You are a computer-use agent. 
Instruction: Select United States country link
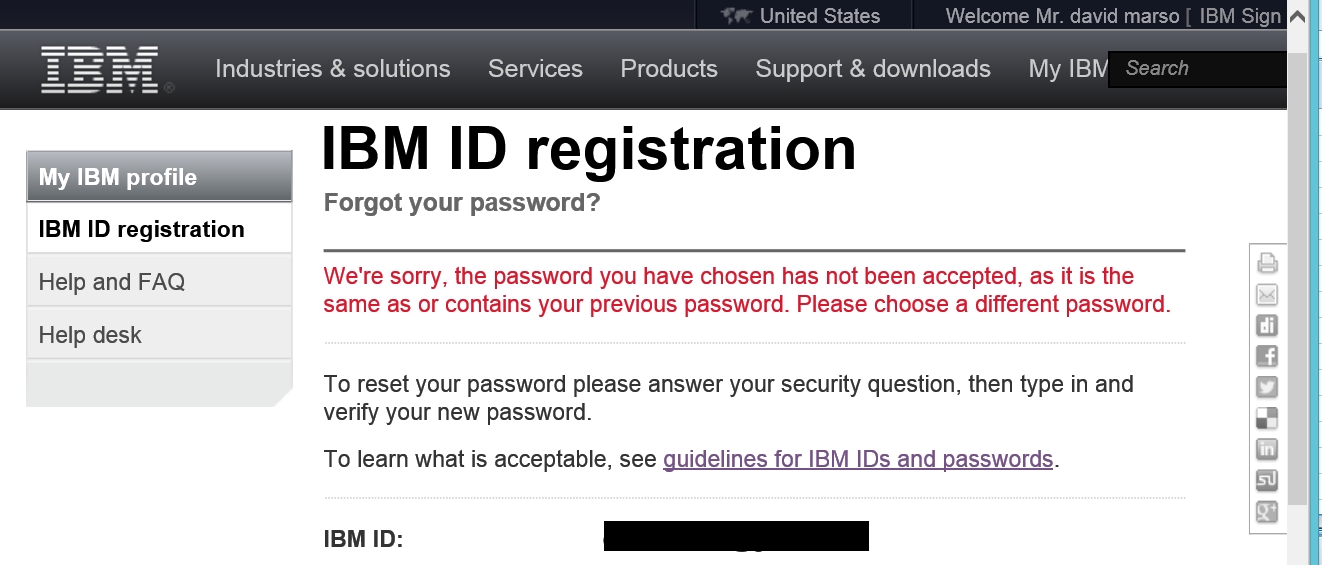(x=819, y=16)
